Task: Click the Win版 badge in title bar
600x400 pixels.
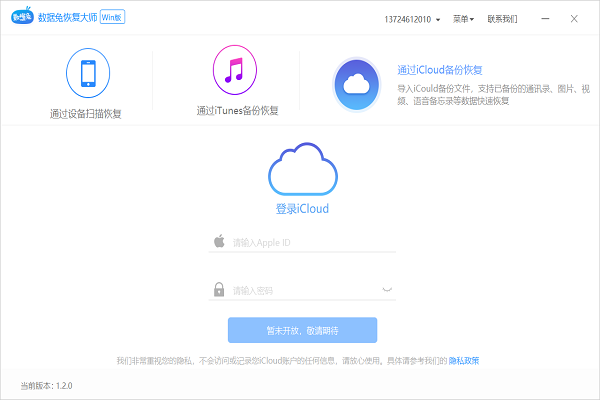Action: point(112,17)
